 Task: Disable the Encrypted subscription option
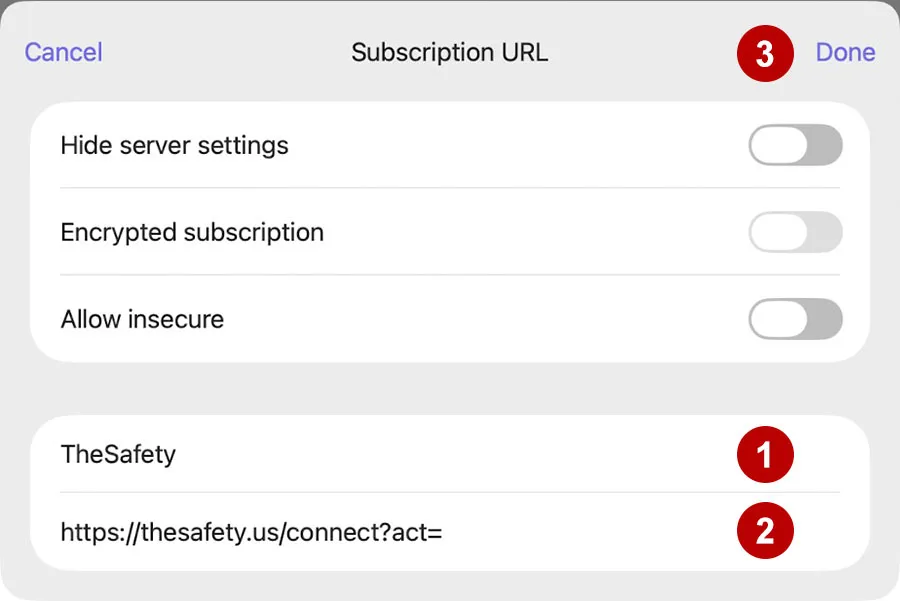click(x=795, y=232)
